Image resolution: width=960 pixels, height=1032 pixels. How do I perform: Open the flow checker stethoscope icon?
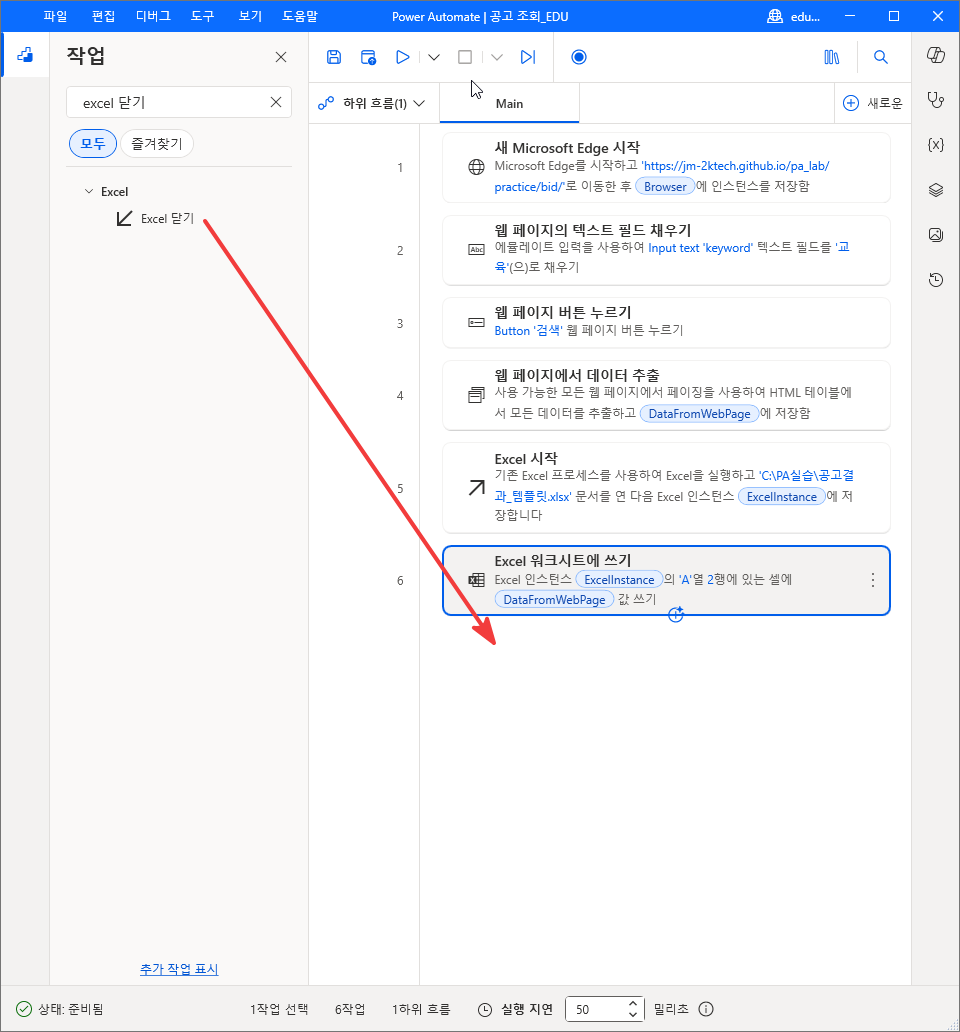coord(936,100)
